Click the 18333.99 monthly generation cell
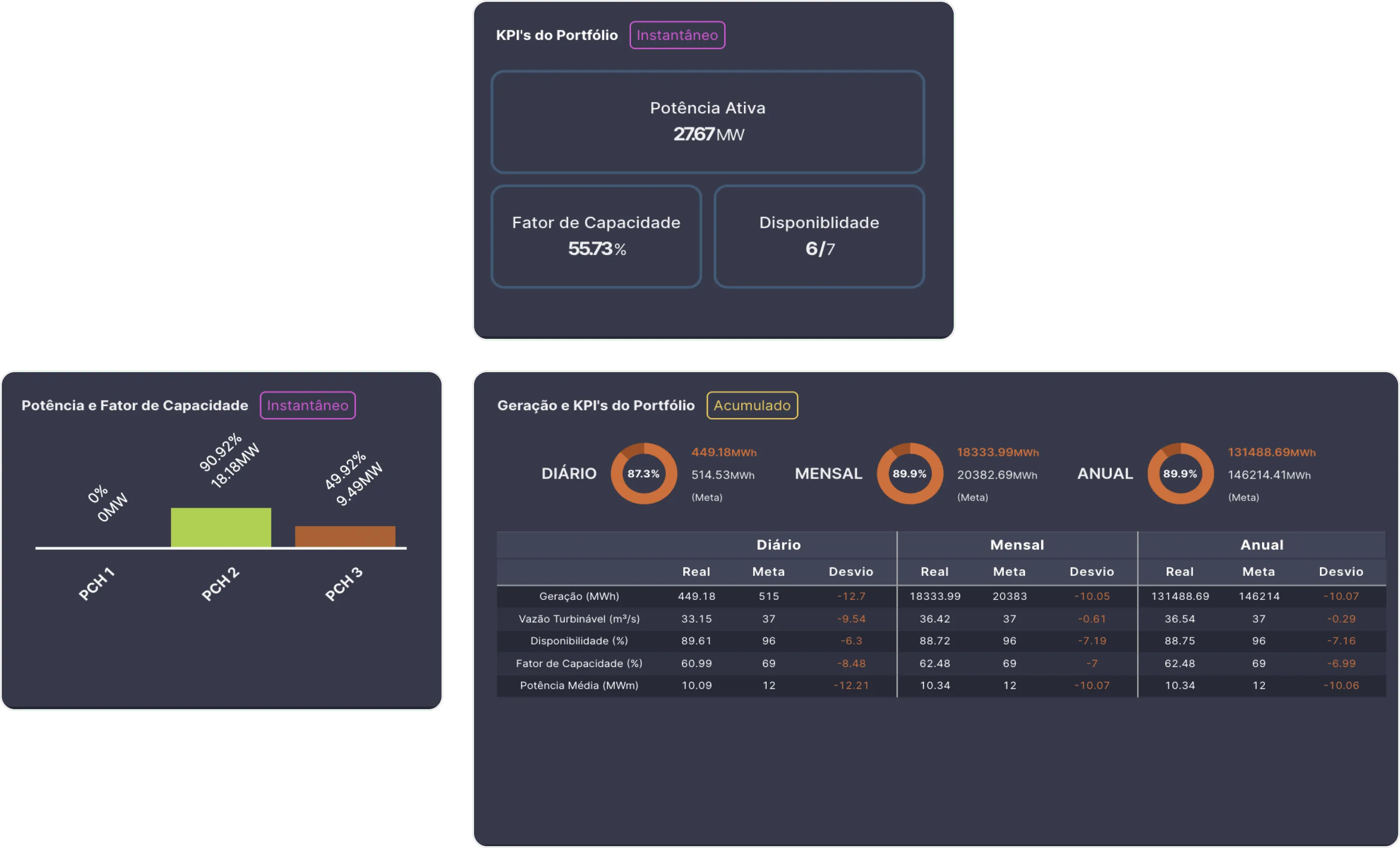 [x=935, y=596]
